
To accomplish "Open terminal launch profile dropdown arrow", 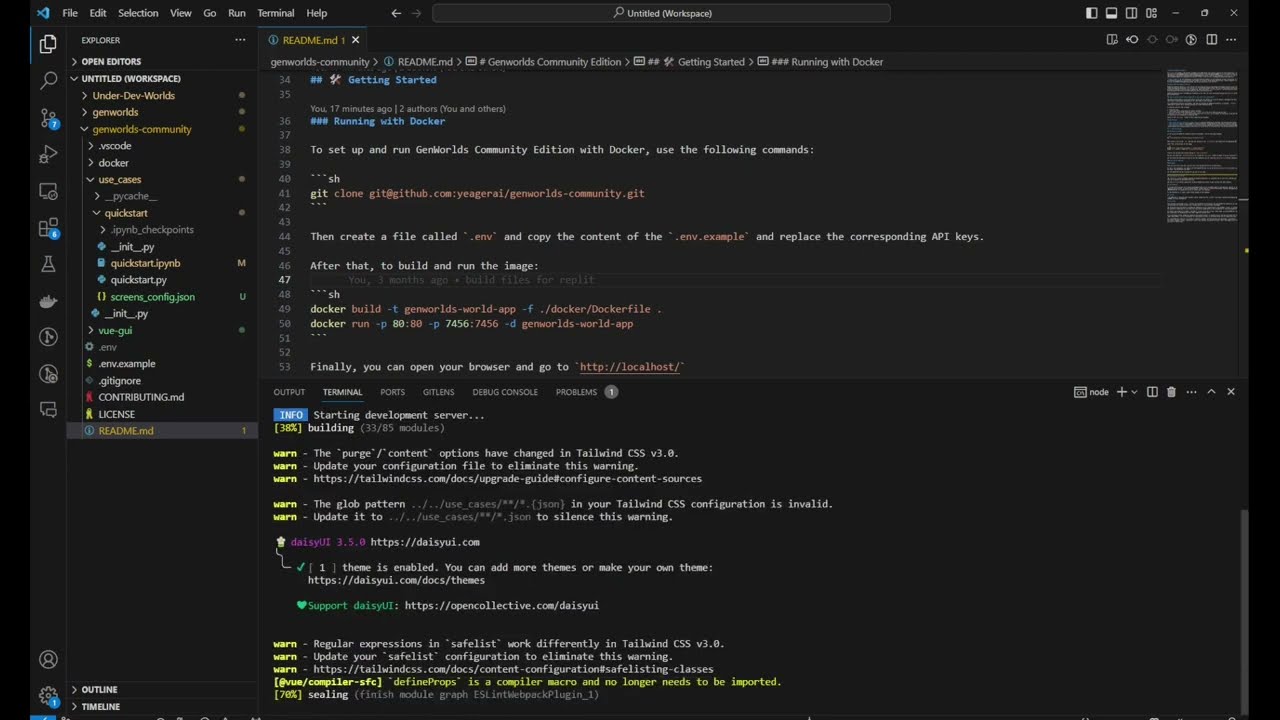I will [1134, 392].
